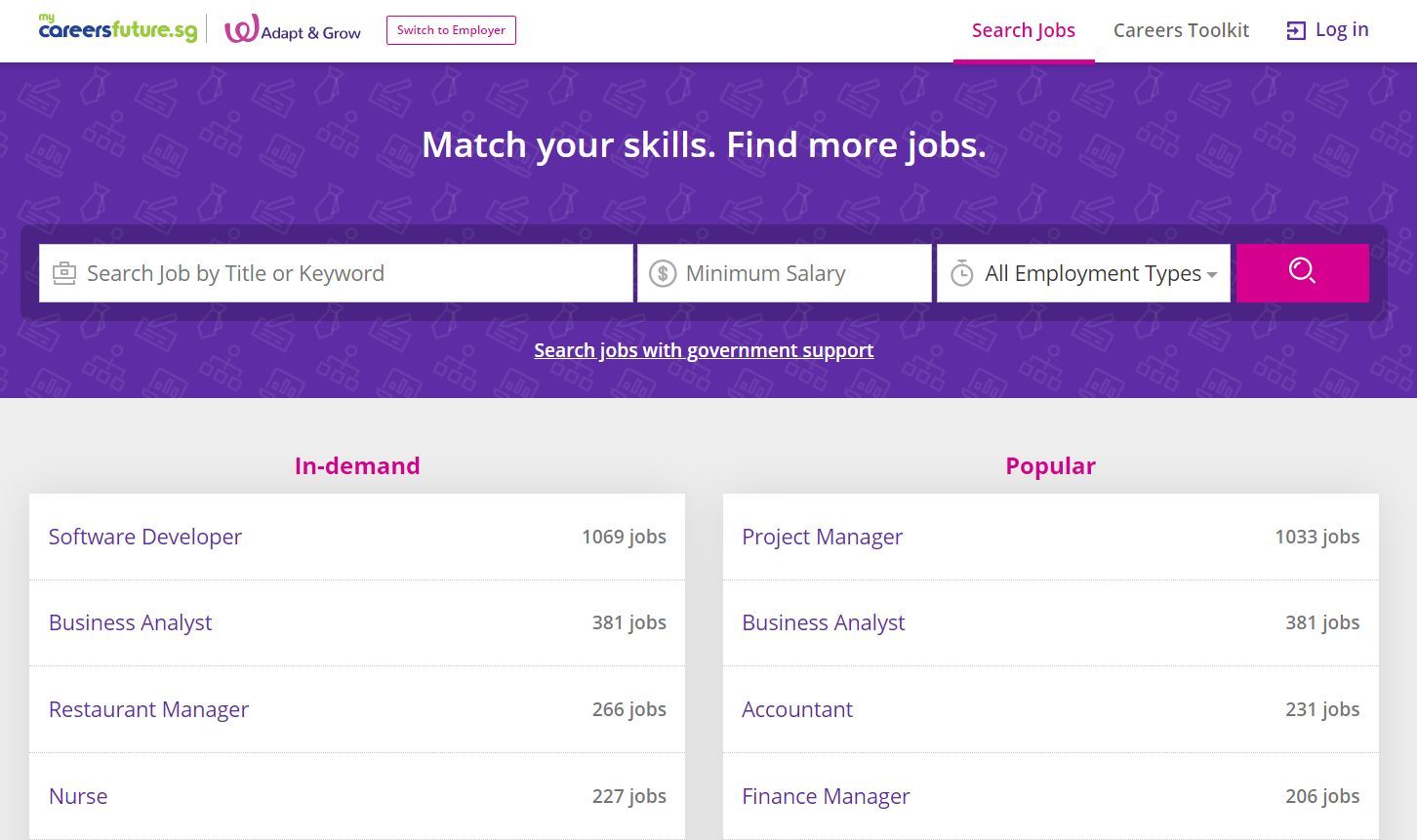Click the MyCareersFuture.sg logo
1417x840 pixels.
tap(117, 29)
